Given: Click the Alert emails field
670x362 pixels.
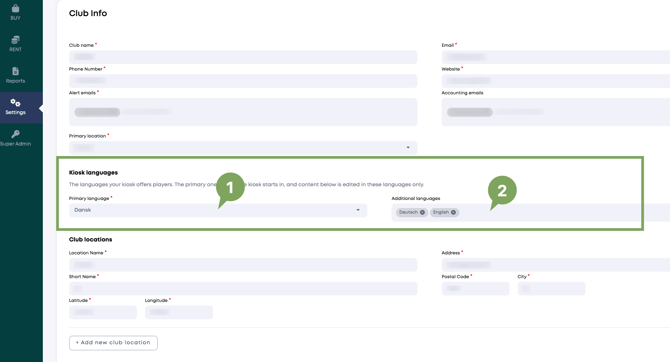Looking at the screenshot, I should coord(243,112).
